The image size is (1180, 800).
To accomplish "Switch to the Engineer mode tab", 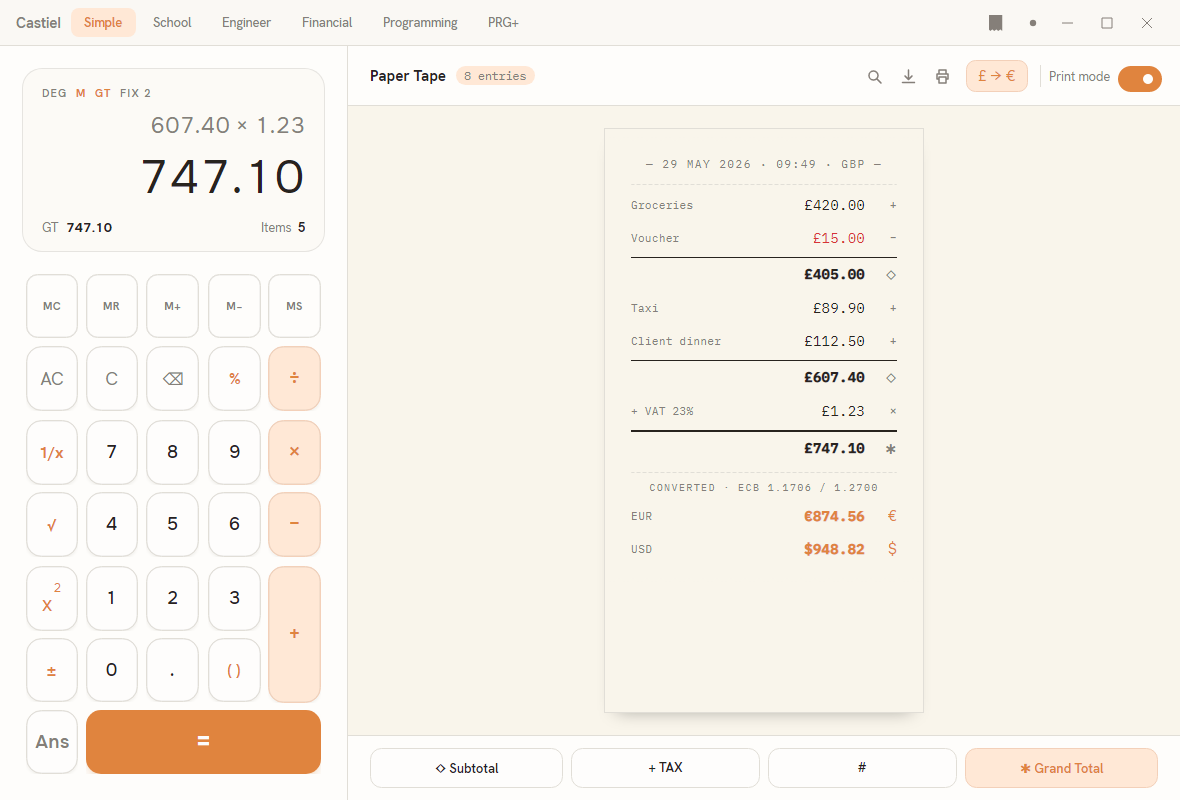I will pyautogui.click(x=246, y=23).
